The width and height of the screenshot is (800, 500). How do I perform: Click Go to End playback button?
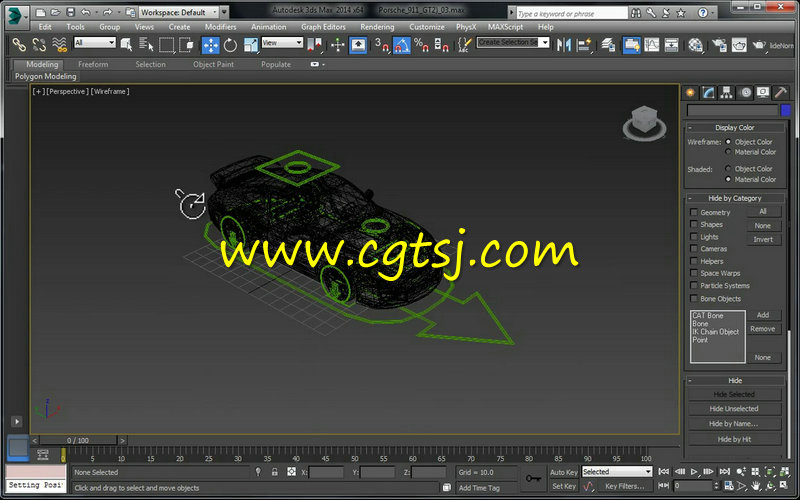tap(724, 472)
